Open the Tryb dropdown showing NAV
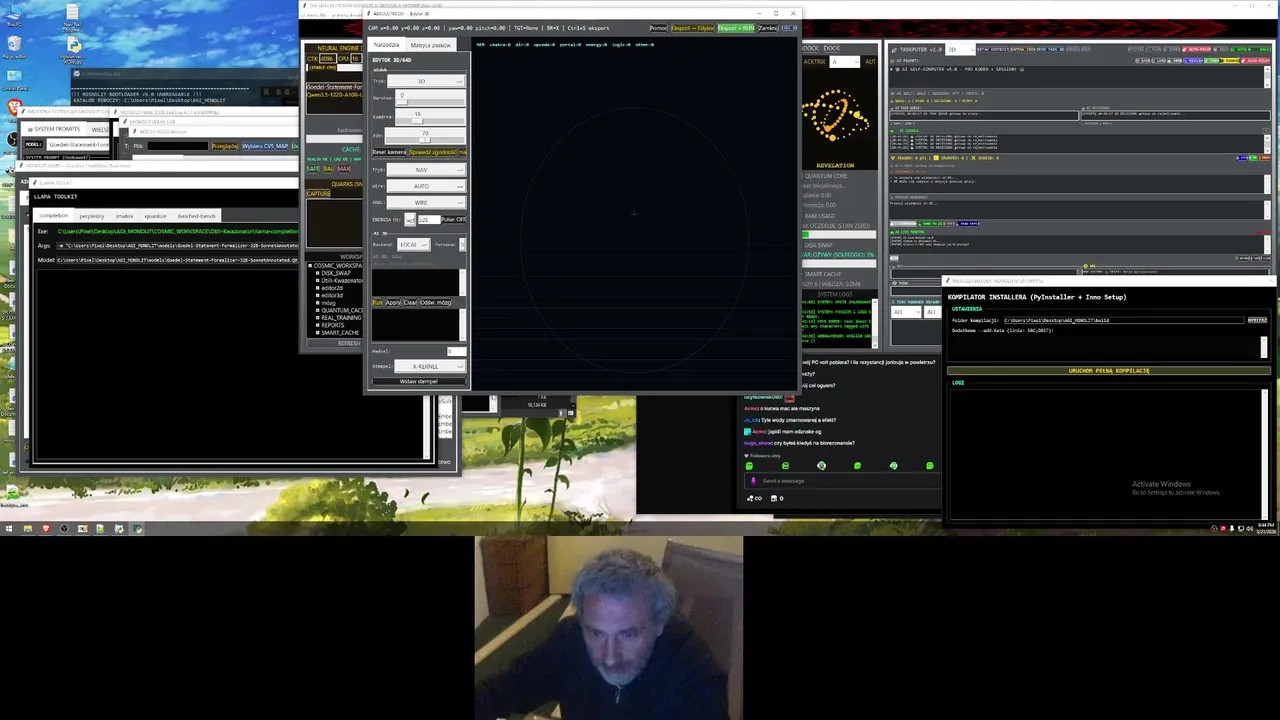Image resolution: width=1280 pixels, height=720 pixels. (x=426, y=170)
